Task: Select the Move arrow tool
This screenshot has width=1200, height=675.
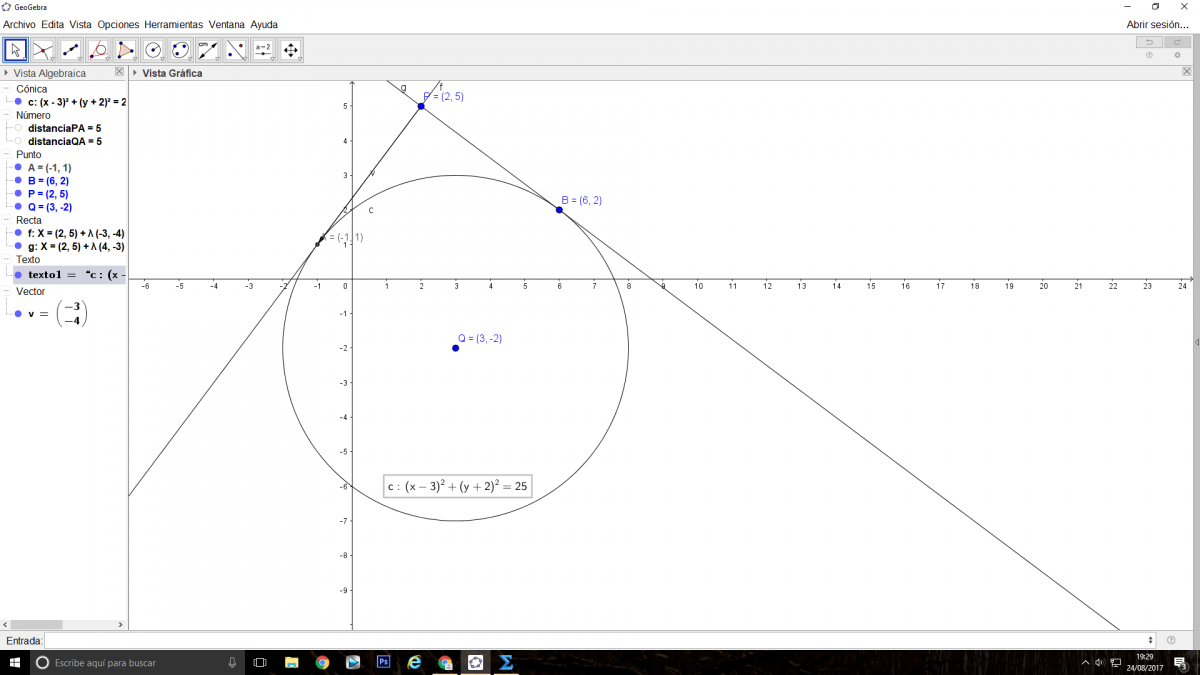Action: click(x=15, y=50)
